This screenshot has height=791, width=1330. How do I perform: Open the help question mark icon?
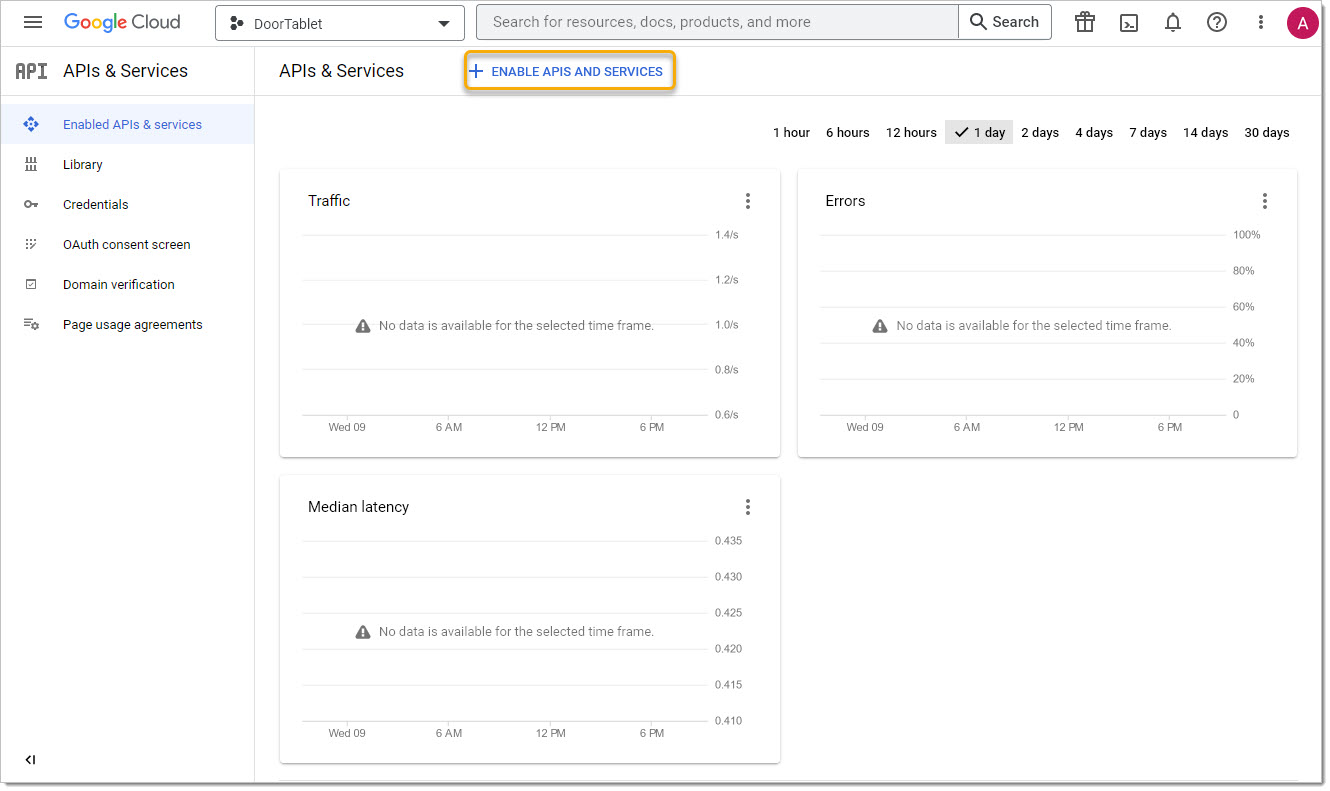(x=1217, y=22)
